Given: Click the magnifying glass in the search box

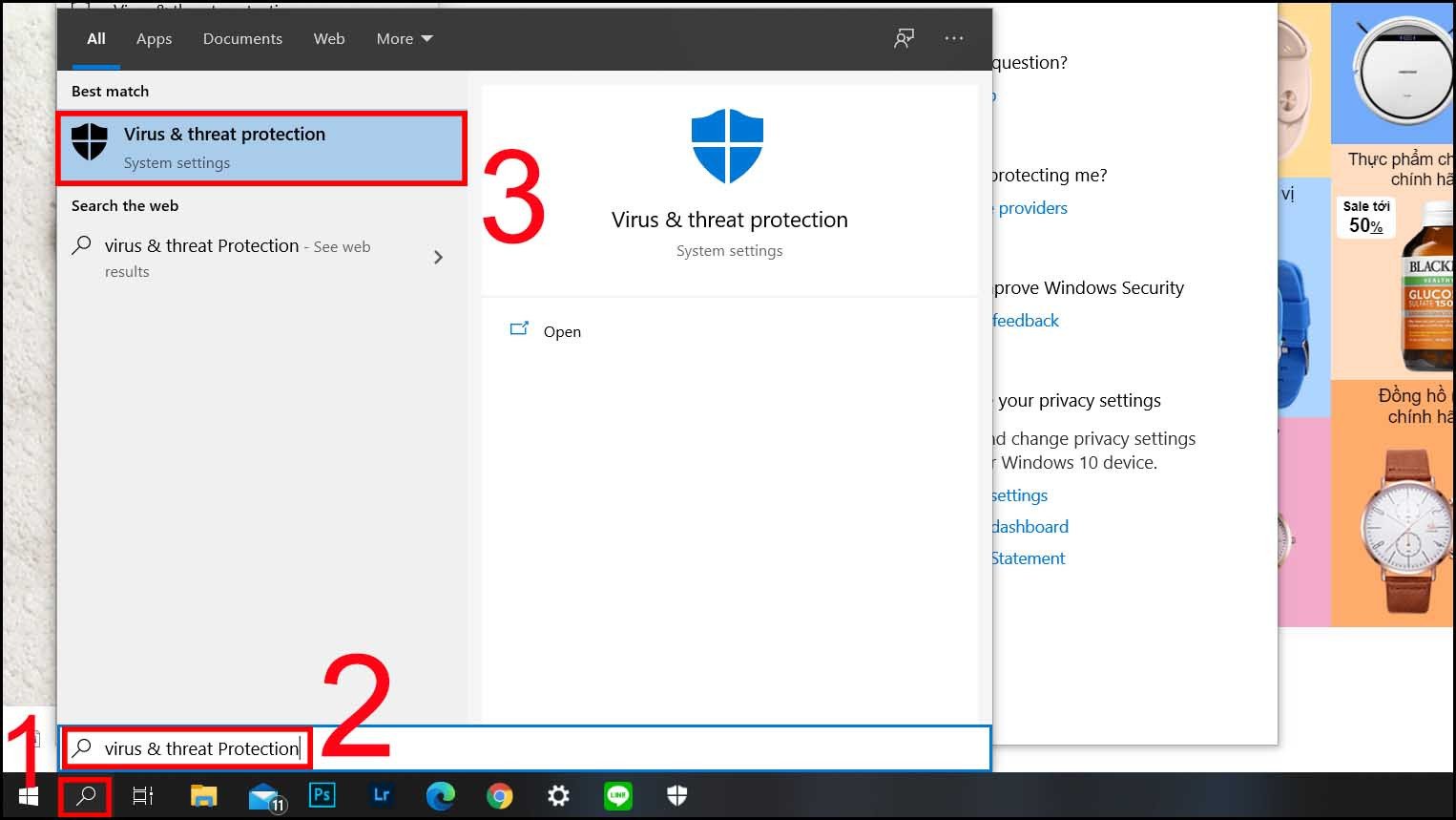Looking at the screenshot, I should [x=81, y=747].
